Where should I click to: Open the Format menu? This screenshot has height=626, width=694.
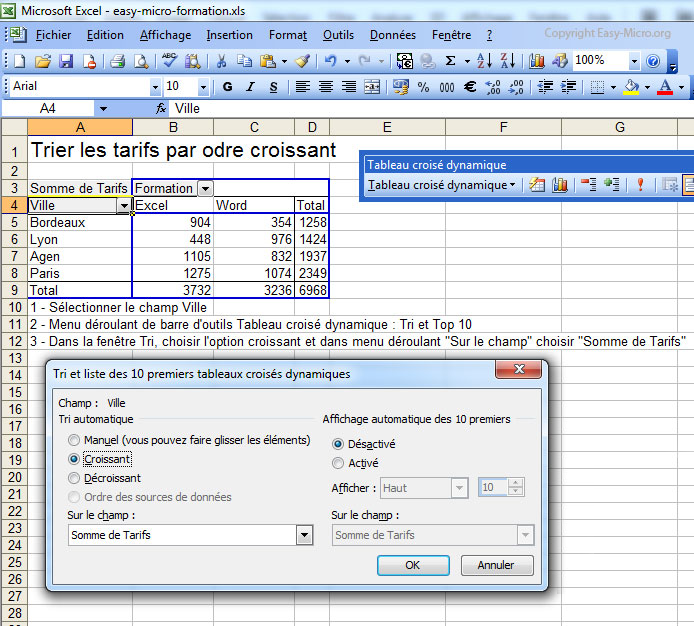[x=288, y=35]
